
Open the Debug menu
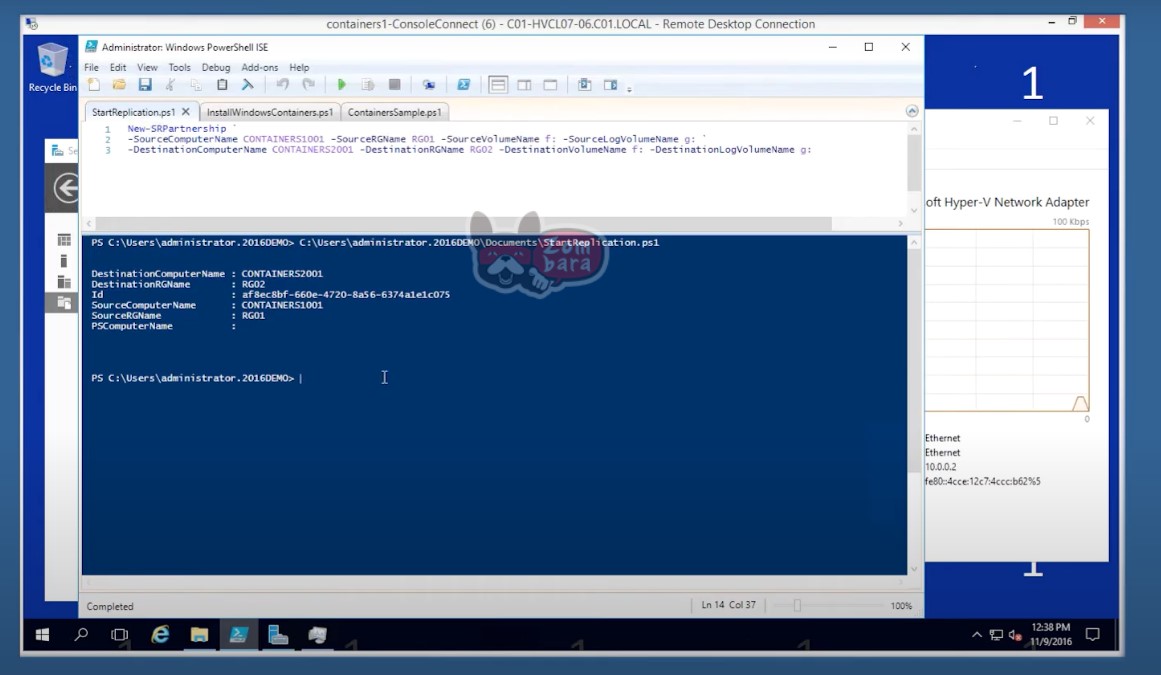[216, 67]
